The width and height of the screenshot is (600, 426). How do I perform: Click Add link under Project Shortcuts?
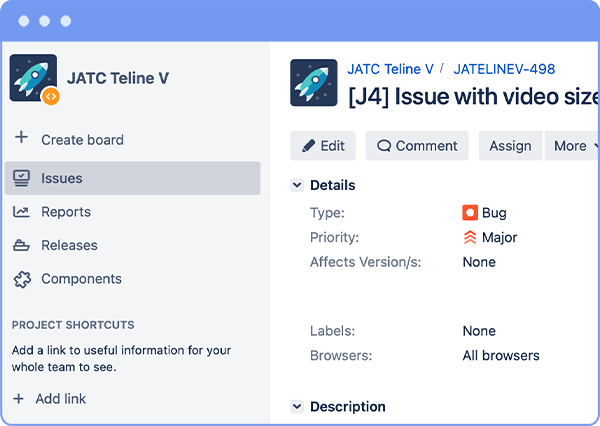coord(50,399)
